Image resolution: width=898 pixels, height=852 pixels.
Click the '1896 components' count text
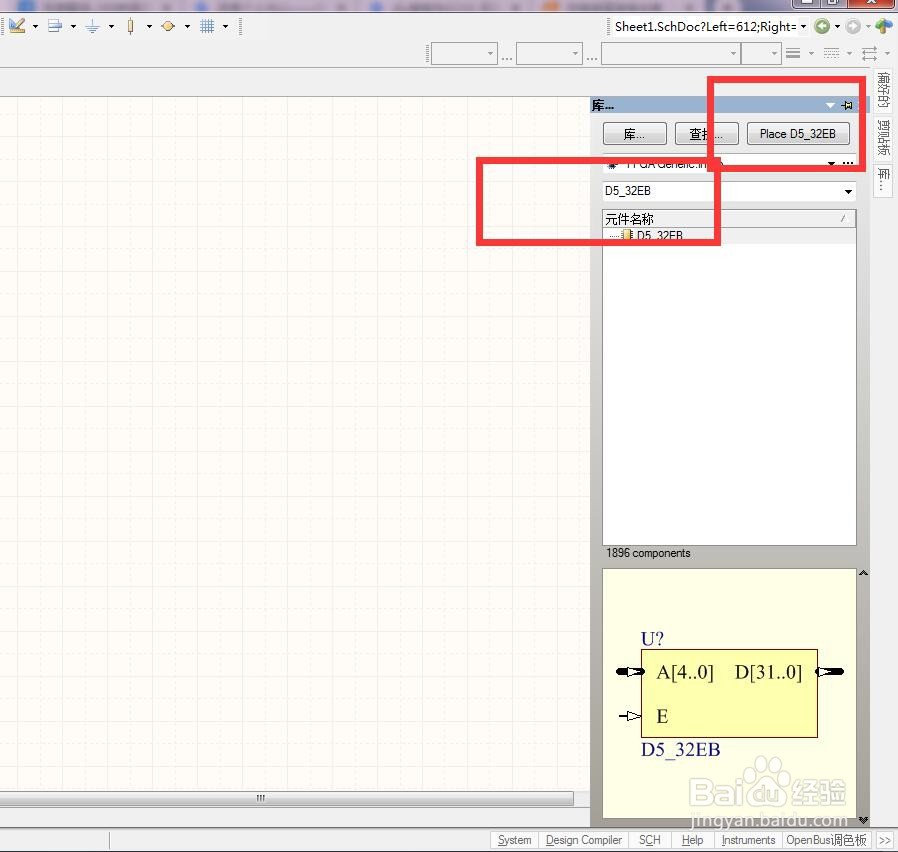[x=648, y=553]
